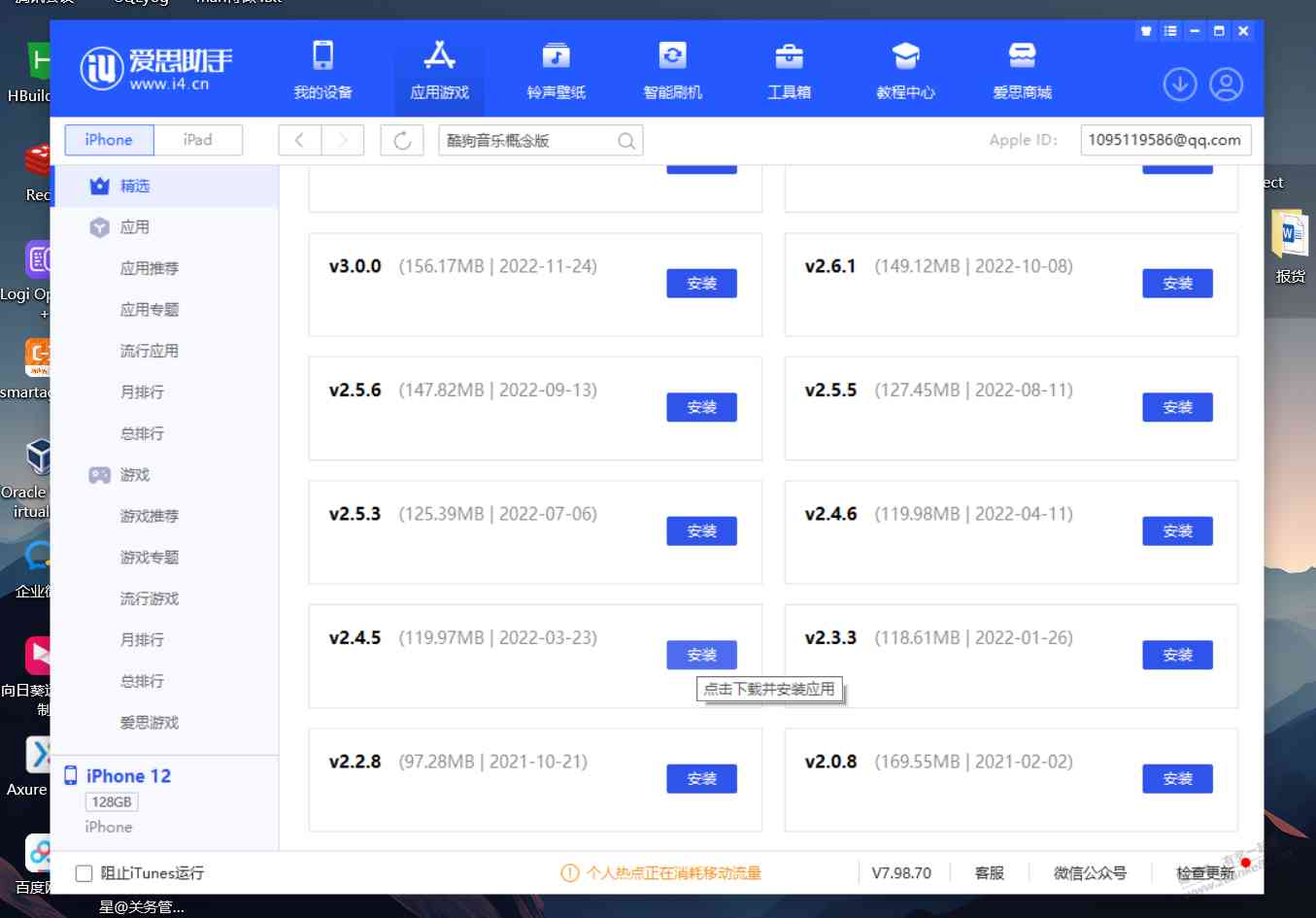This screenshot has height=918, width=1316.
Task: Go back with the left arrow button
Action: pyautogui.click(x=299, y=140)
